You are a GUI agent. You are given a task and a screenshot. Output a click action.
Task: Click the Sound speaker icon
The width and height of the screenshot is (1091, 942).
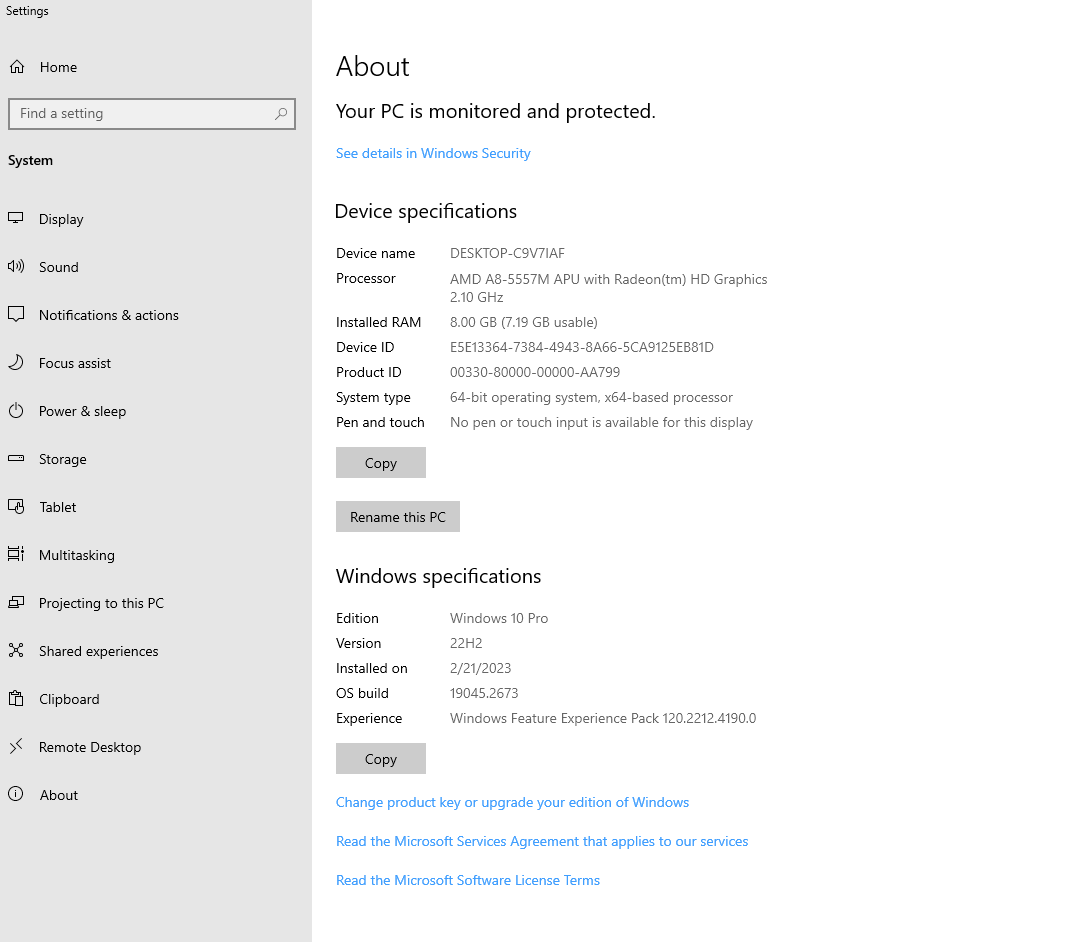coord(16,267)
